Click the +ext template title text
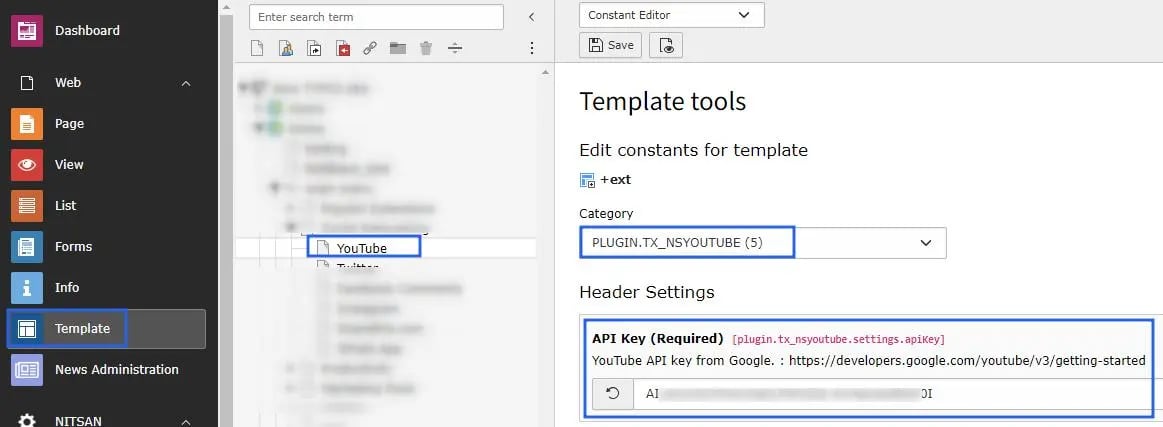 point(616,180)
